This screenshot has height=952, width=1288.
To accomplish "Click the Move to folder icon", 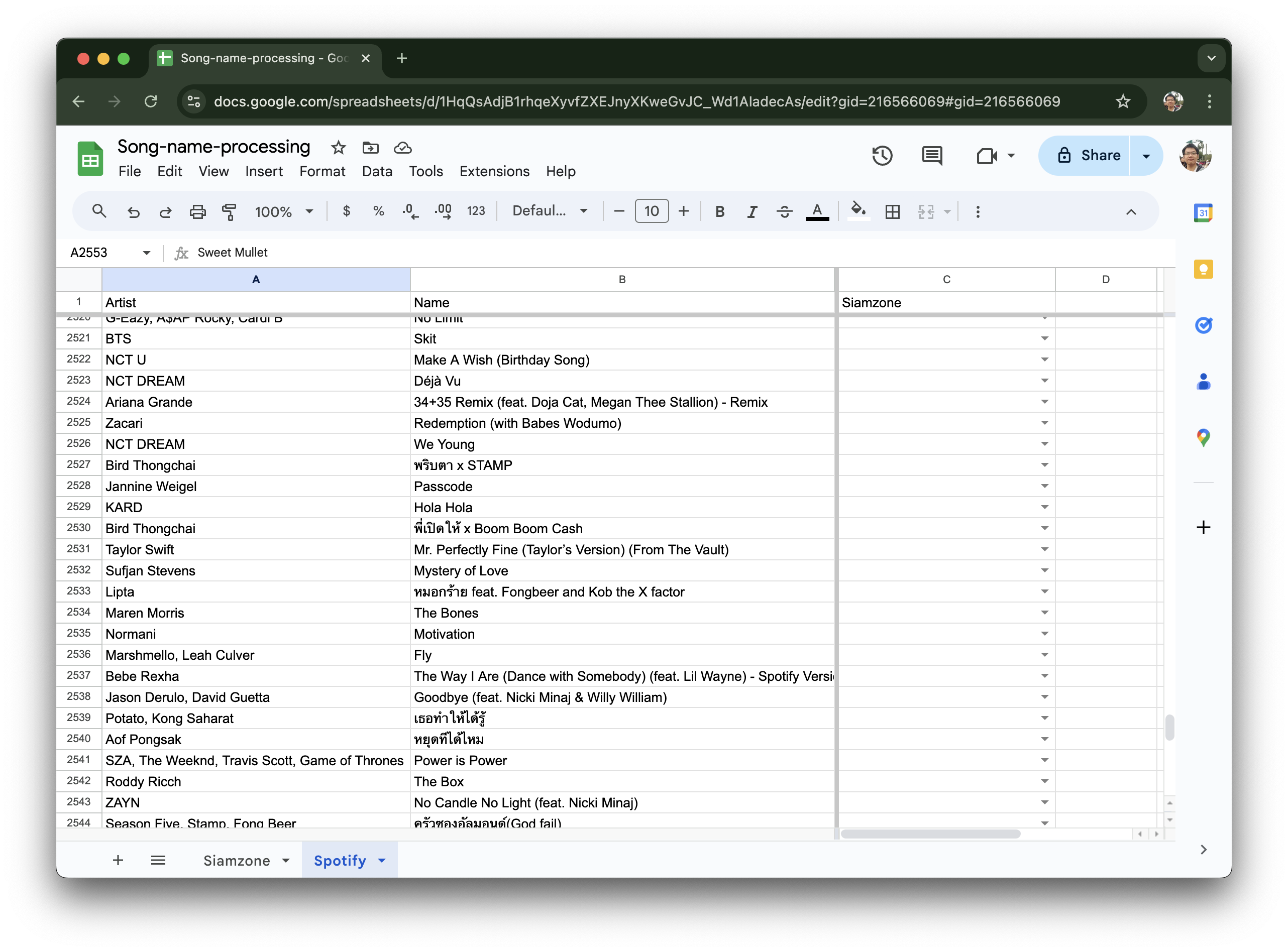I will (x=370, y=148).
